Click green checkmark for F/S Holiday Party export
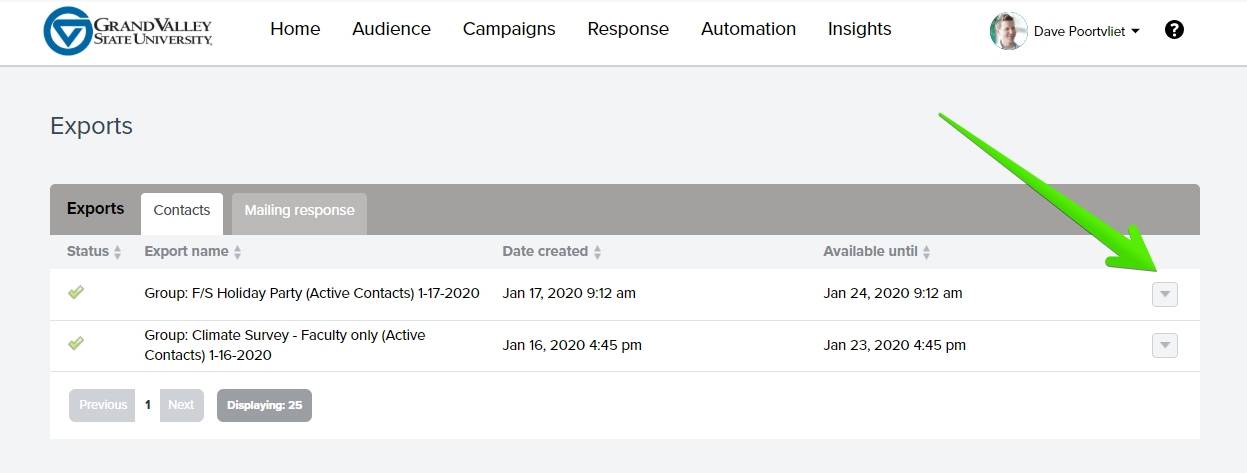The height and width of the screenshot is (473, 1247). coord(76,292)
